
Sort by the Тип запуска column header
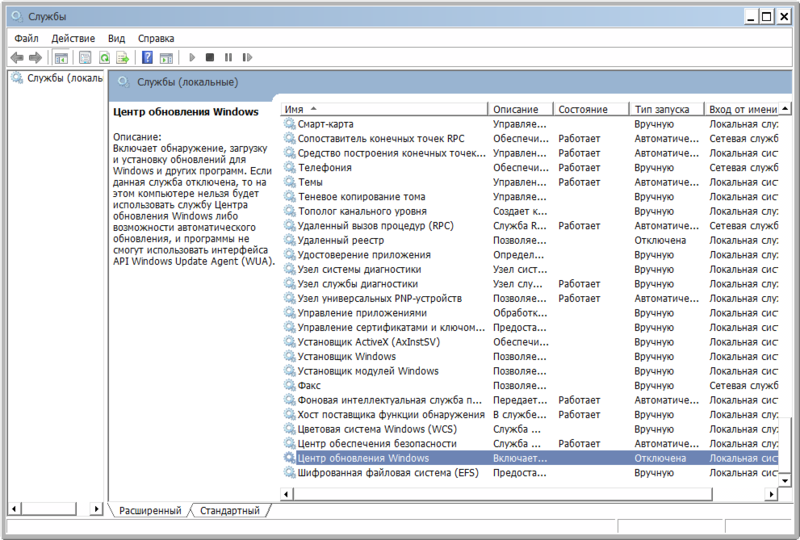pos(665,109)
